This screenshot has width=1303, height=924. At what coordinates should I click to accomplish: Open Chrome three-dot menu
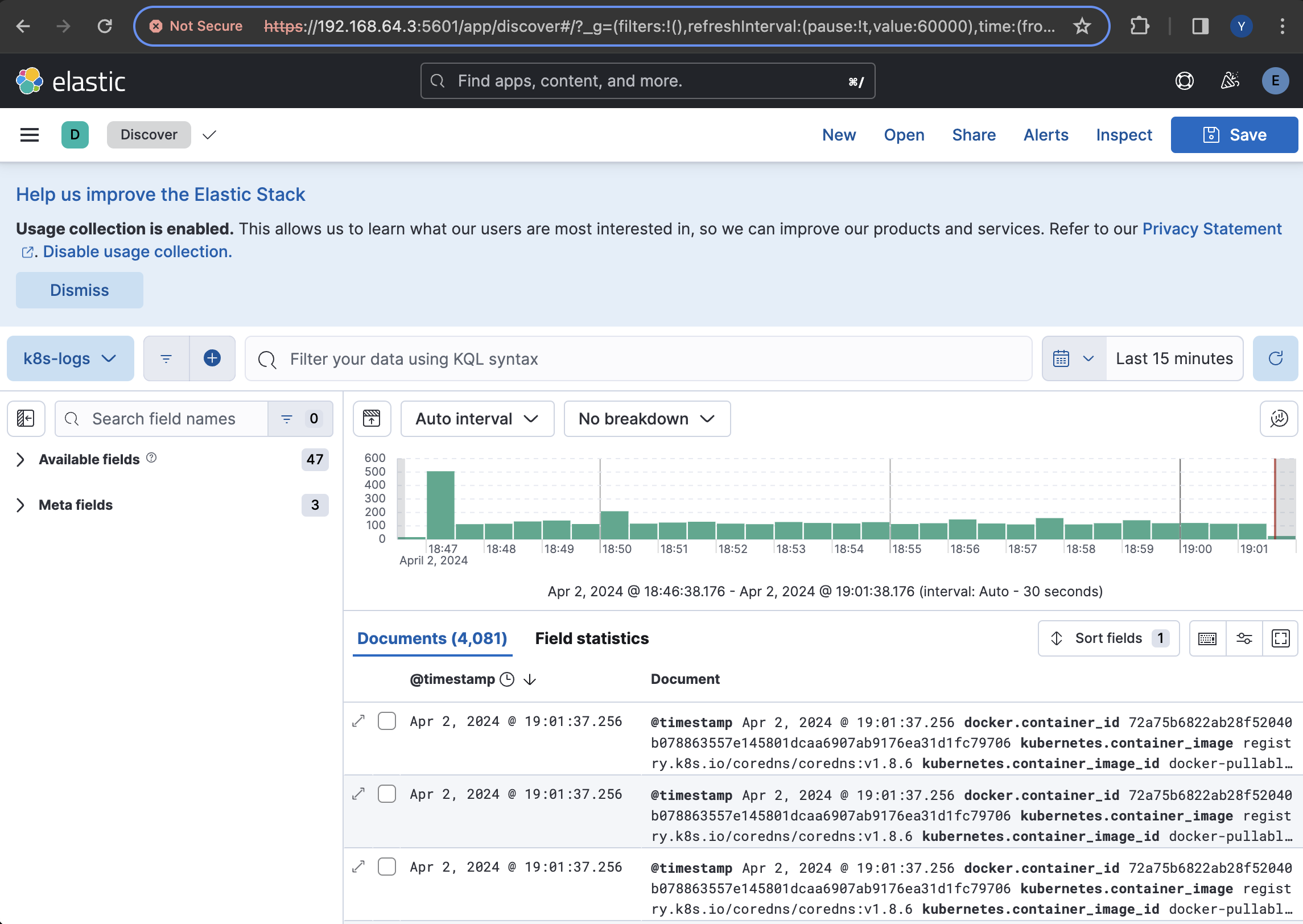(1283, 26)
